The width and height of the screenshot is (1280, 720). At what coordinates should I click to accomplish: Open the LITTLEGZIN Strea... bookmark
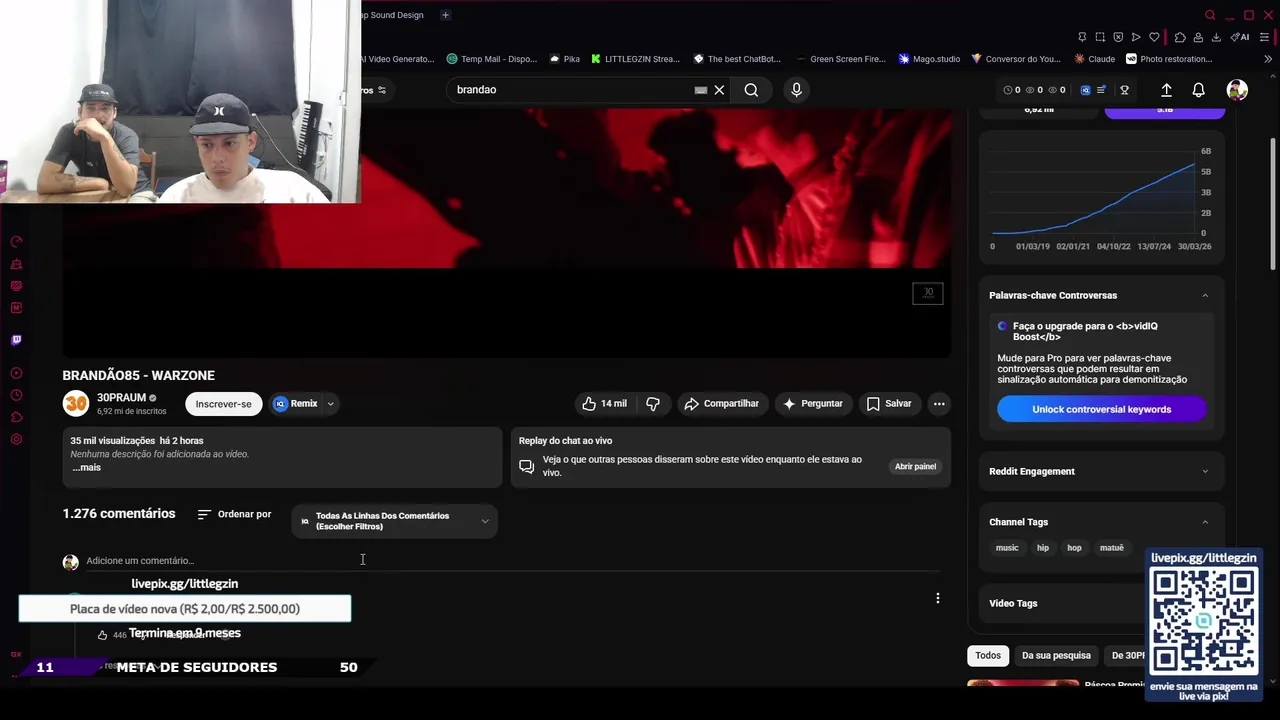tap(635, 59)
